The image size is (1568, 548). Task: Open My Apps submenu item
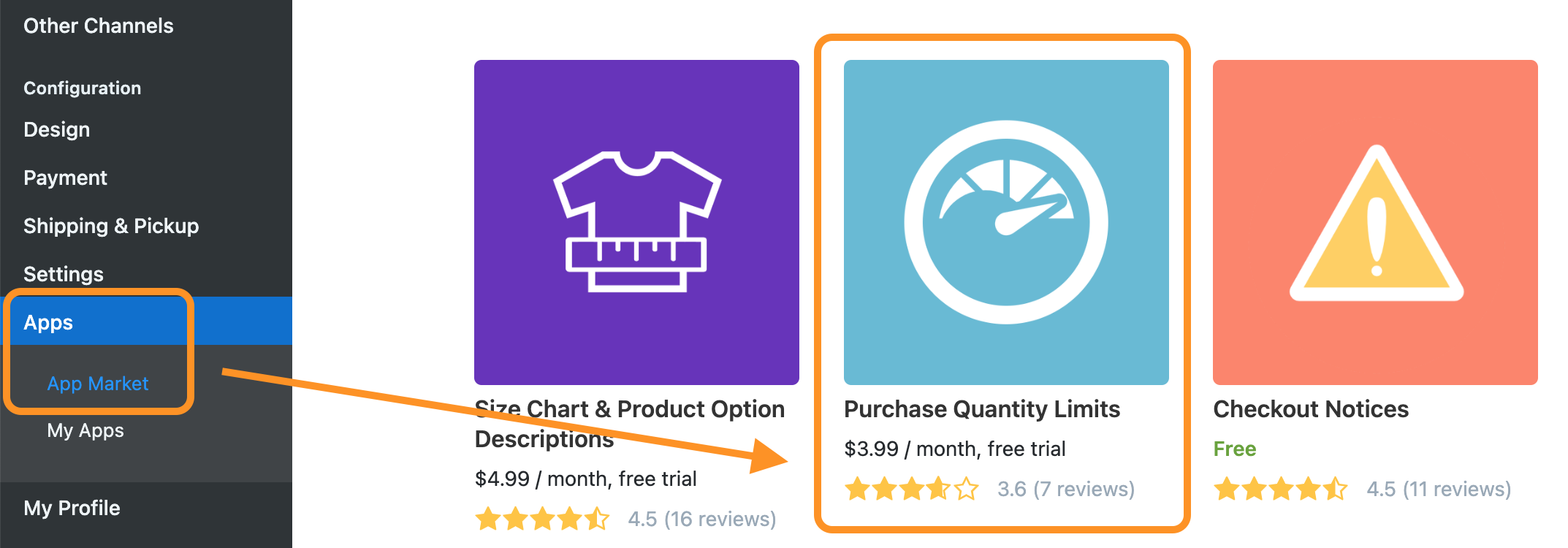click(85, 430)
